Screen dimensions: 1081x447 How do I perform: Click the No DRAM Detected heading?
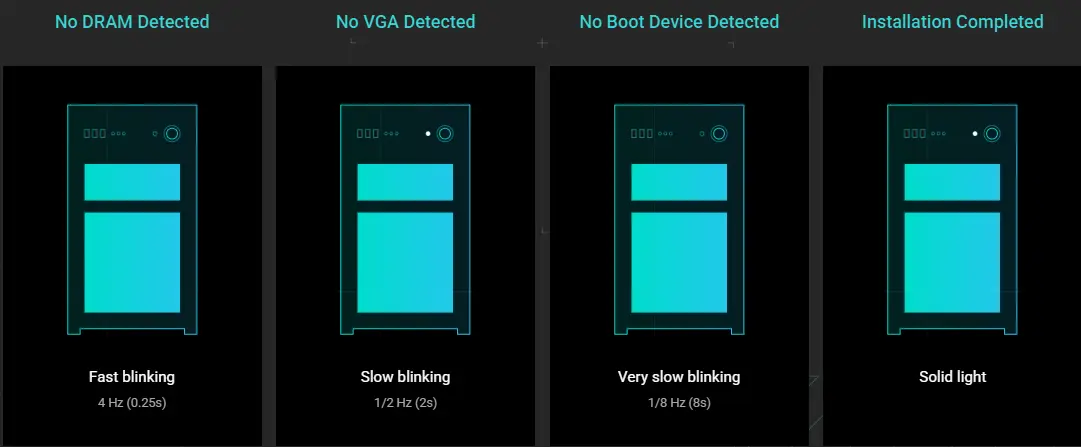[132, 21]
